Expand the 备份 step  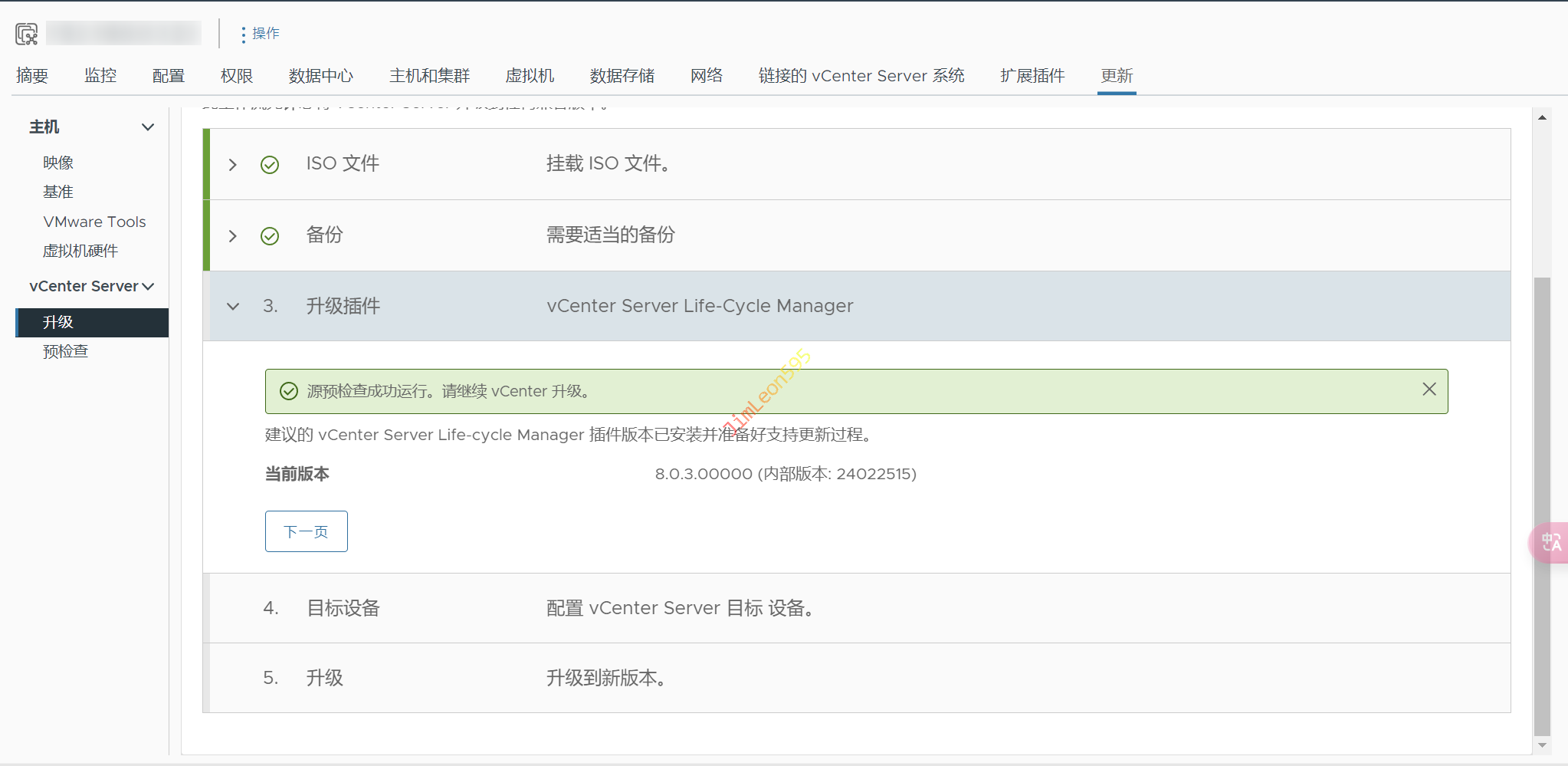233,236
